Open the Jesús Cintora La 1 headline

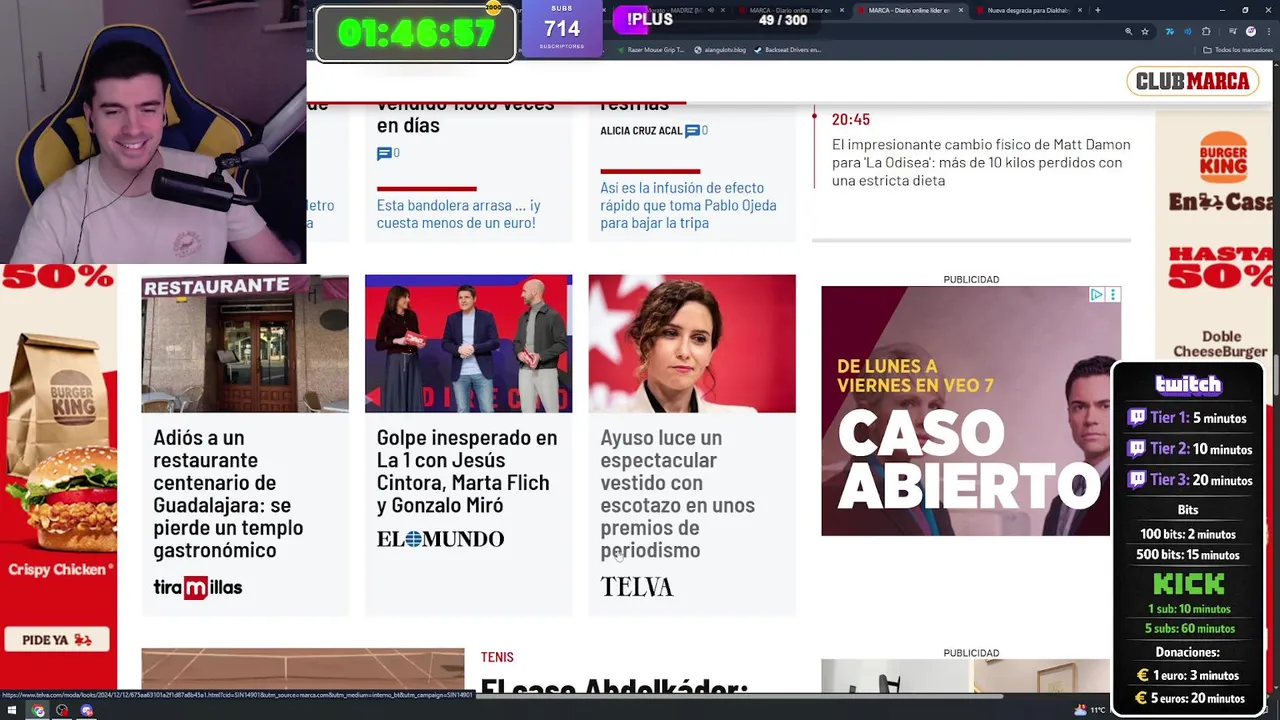[467, 471]
